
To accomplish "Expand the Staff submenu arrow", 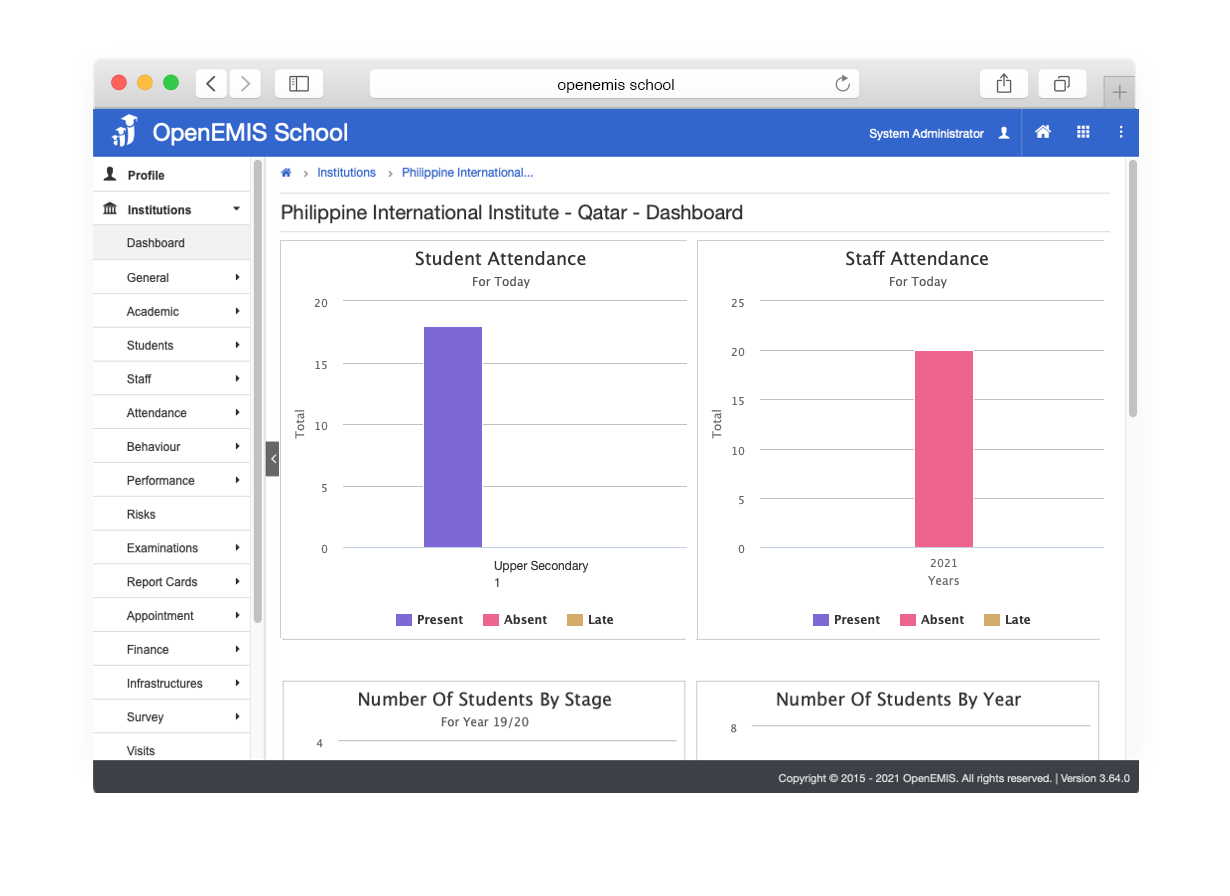I will [238, 379].
